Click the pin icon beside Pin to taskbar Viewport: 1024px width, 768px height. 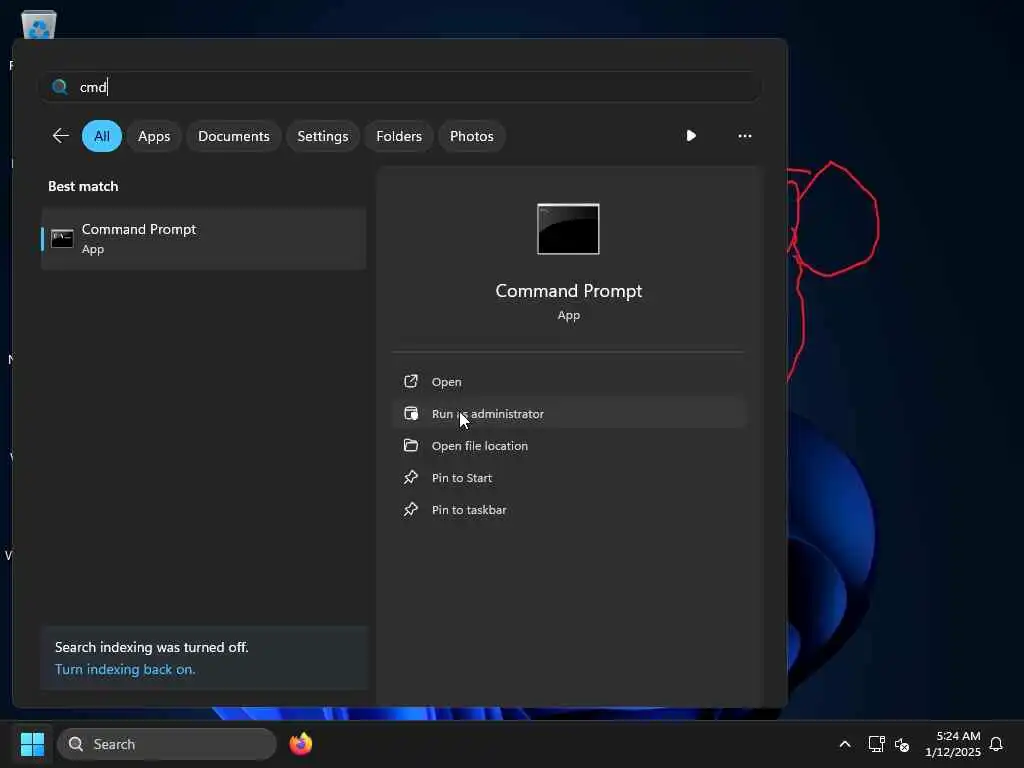(x=411, y=509)
